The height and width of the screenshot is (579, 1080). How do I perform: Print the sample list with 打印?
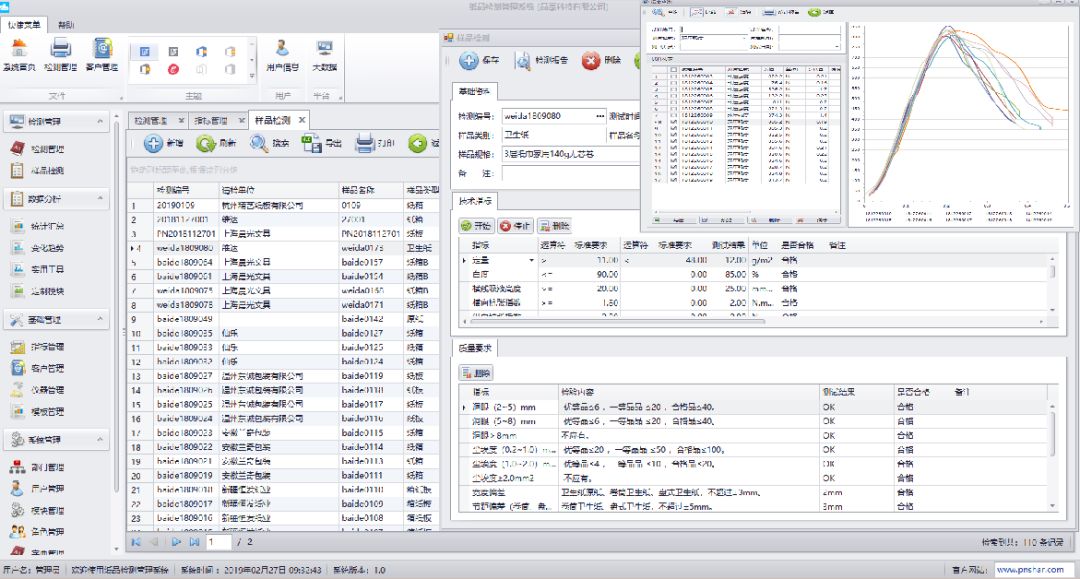pyautogui.click(x=375, y=143)
